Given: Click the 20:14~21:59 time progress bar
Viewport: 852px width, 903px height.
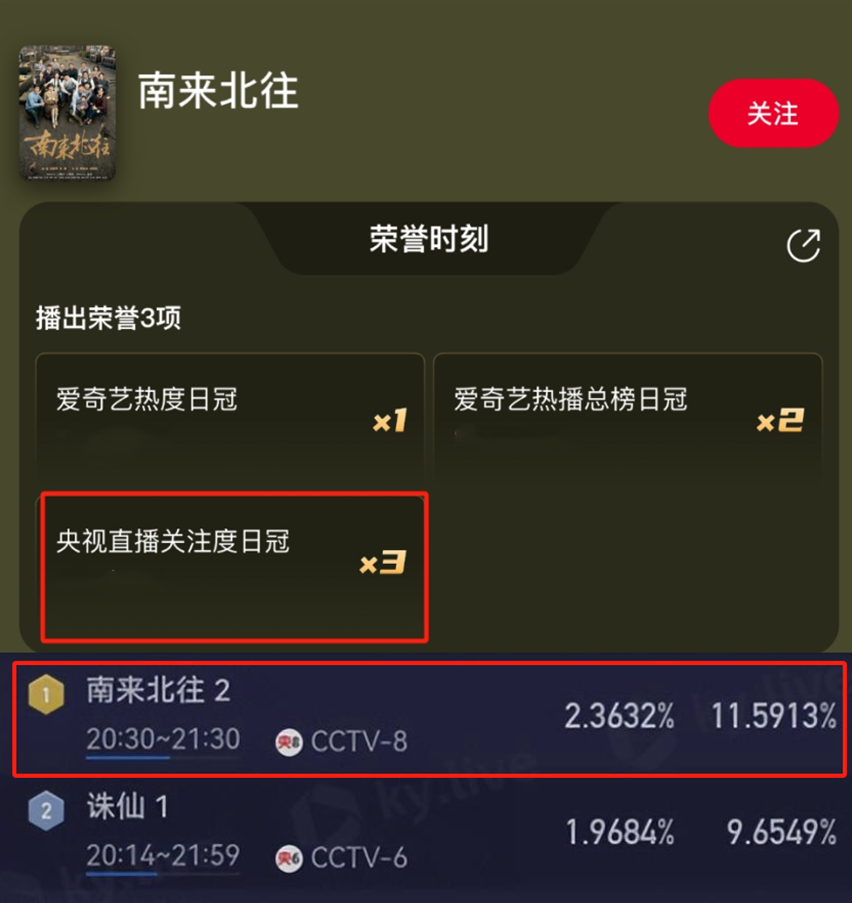Looking at the screenshot, I should 163,874.
